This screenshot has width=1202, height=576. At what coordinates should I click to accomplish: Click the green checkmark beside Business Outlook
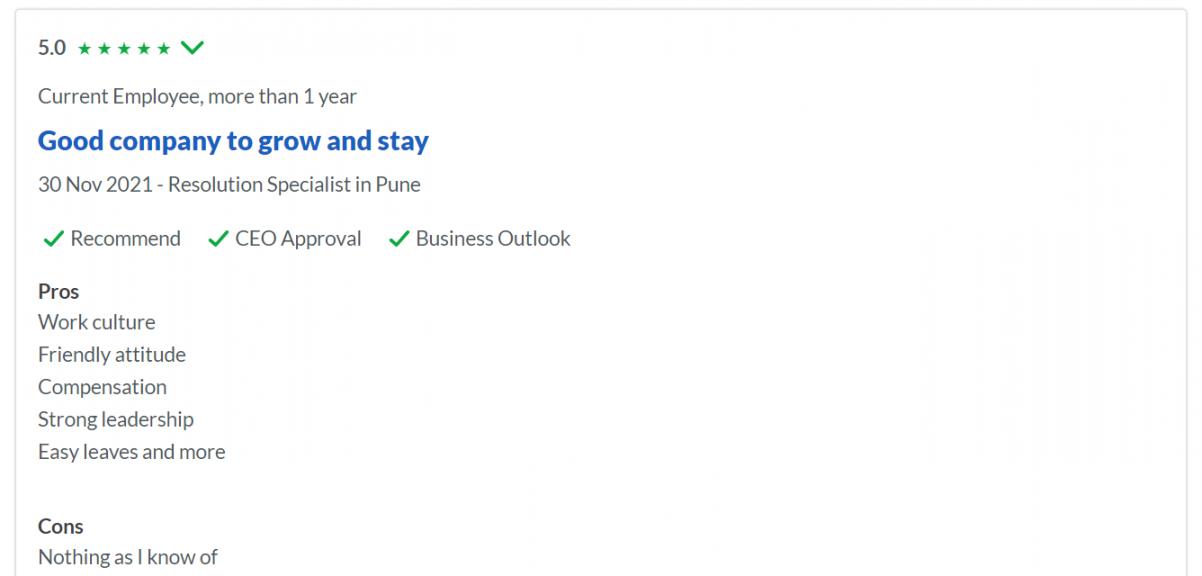399,239
